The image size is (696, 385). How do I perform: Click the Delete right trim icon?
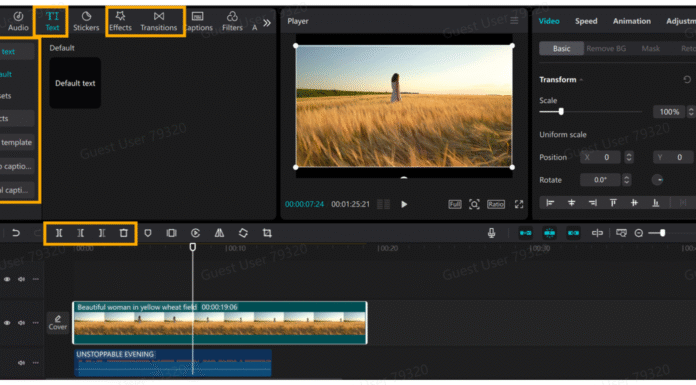coord(102,233)
